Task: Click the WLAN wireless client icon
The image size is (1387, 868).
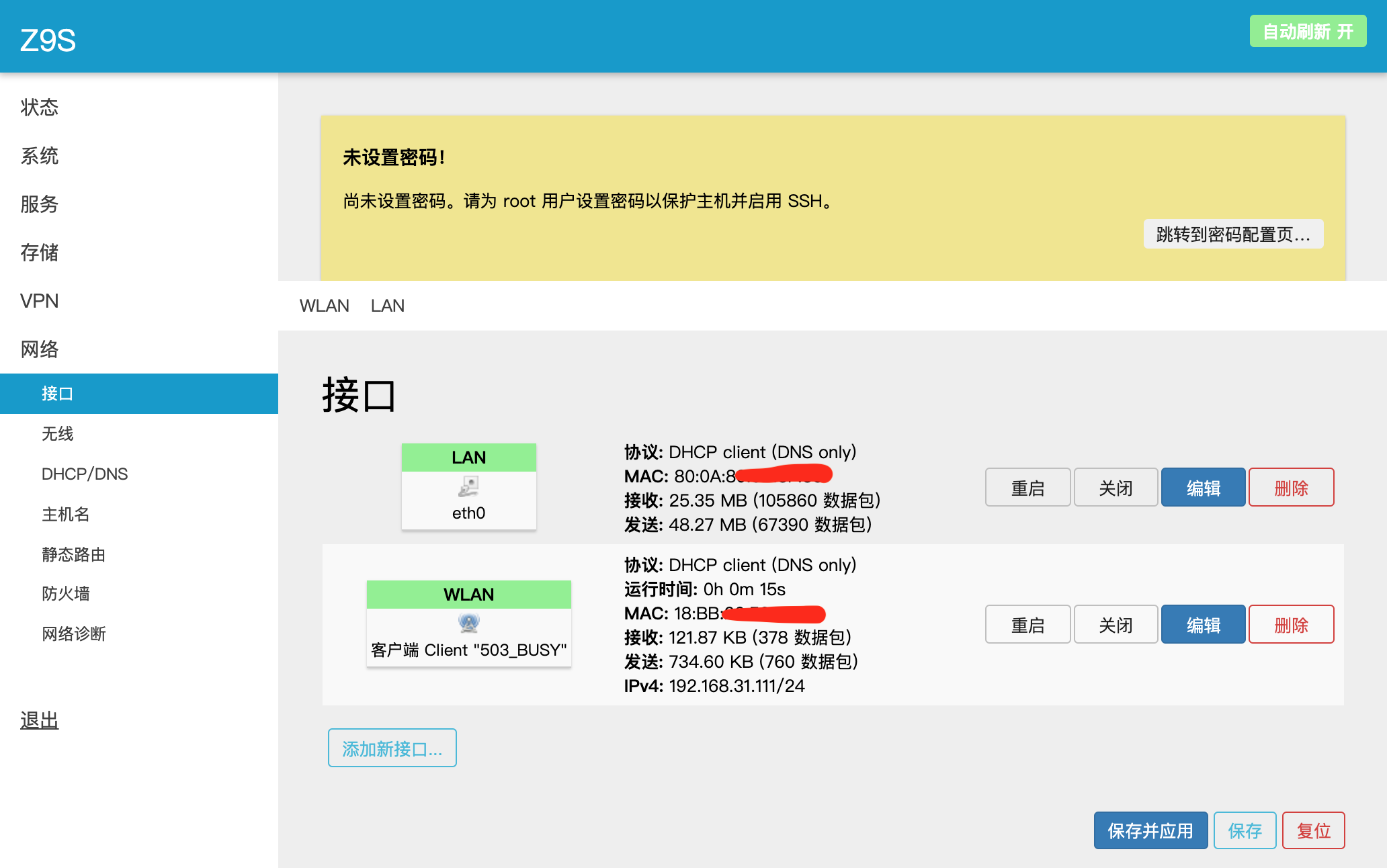Action: click(x=468, y=623)
